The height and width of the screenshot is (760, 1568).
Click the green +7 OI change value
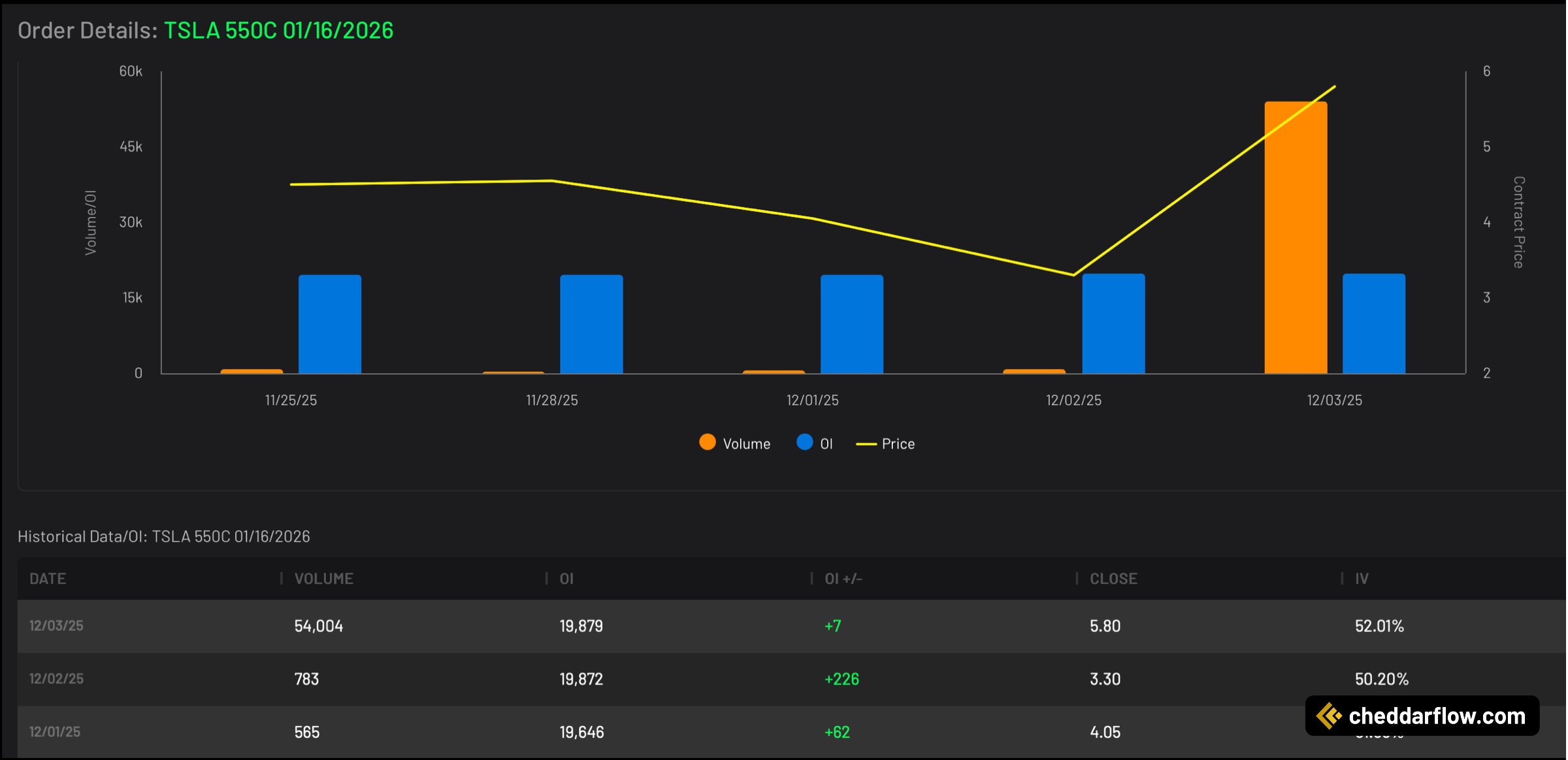pyautogui.click(x=833, y=626)
